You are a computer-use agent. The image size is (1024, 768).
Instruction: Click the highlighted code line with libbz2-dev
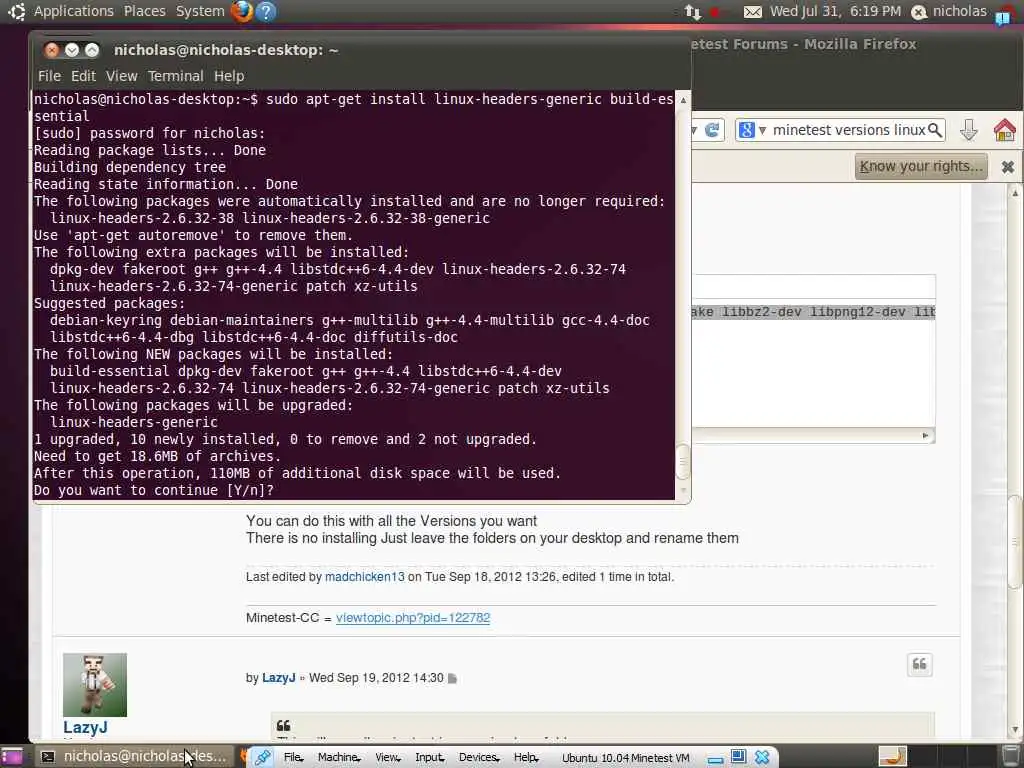click(x=813, y=312)
